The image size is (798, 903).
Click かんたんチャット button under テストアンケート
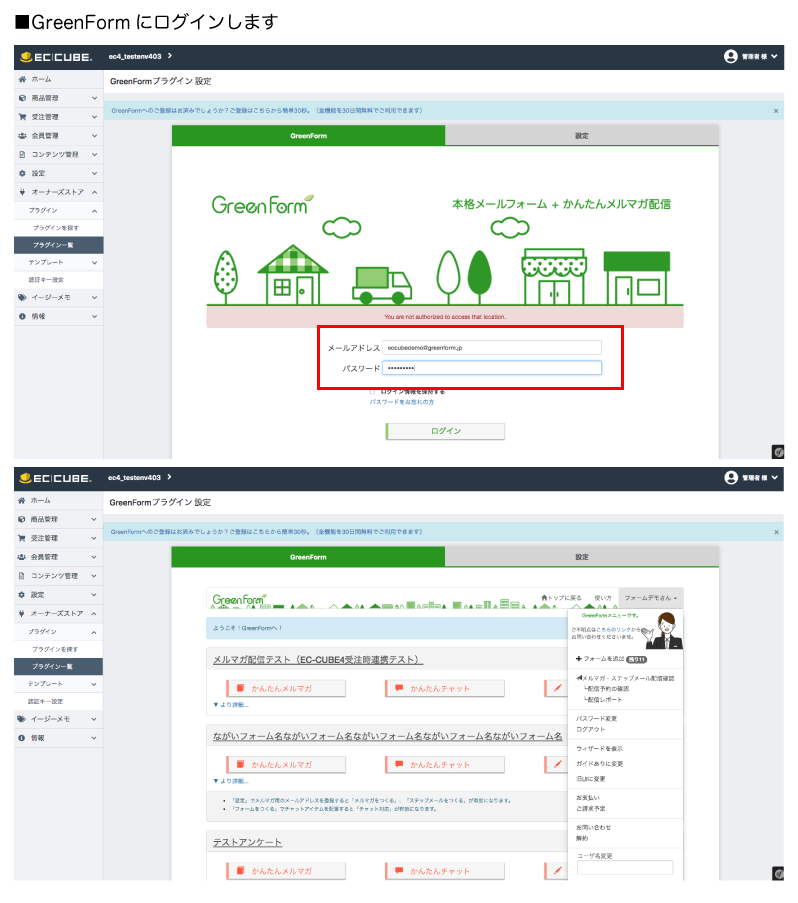(x=445, y=870)
